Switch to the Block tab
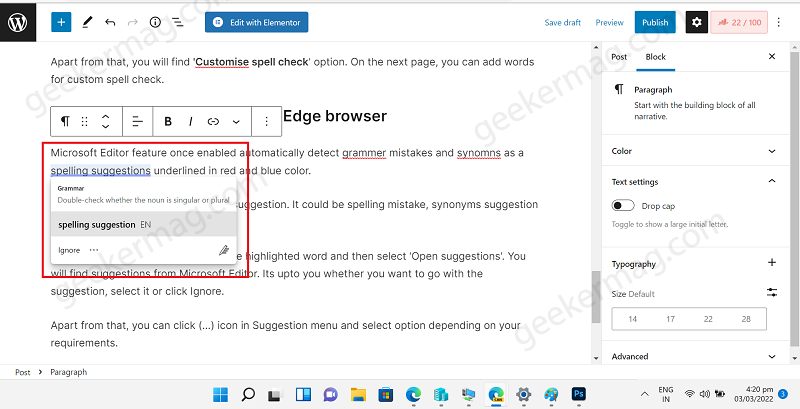The image size is (800, 409). coord(656,57)
